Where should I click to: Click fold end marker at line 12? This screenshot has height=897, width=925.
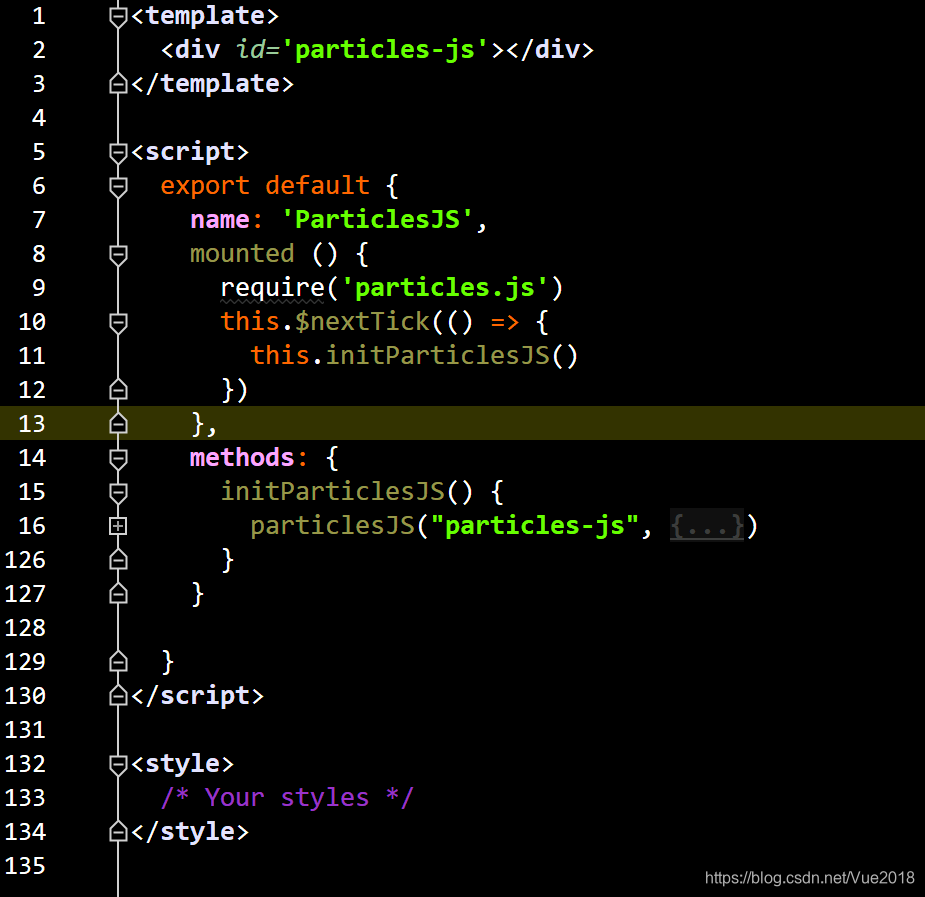point(118,389)
